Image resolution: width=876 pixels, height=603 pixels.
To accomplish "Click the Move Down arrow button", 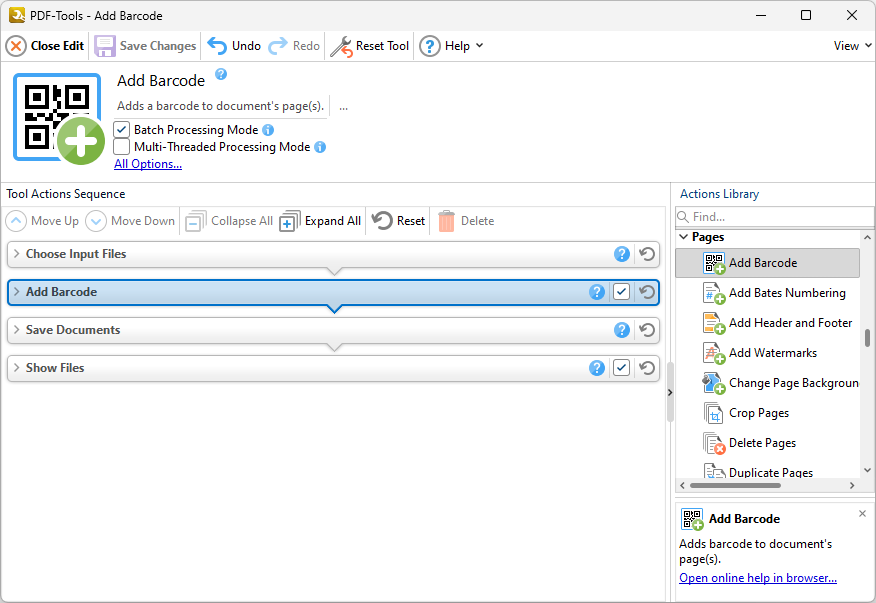I will pos(130,221).
